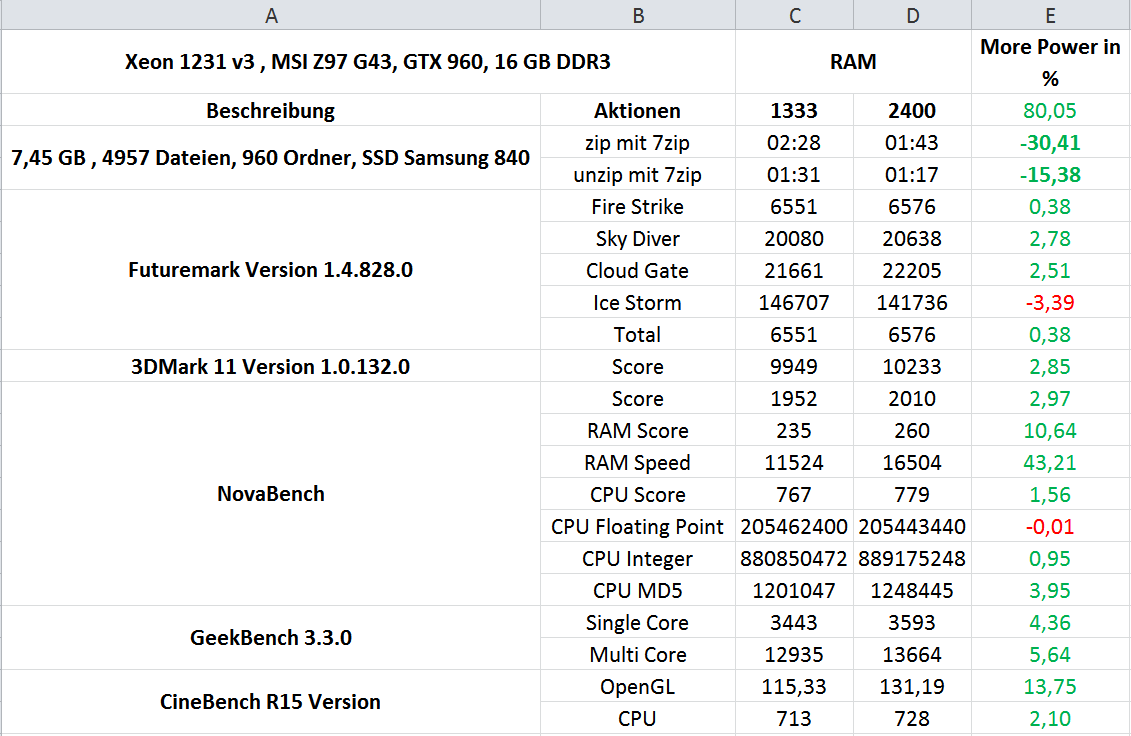Click the 01:31 unzip time cell
This screenshot has height=736, width=1131.
794,175
